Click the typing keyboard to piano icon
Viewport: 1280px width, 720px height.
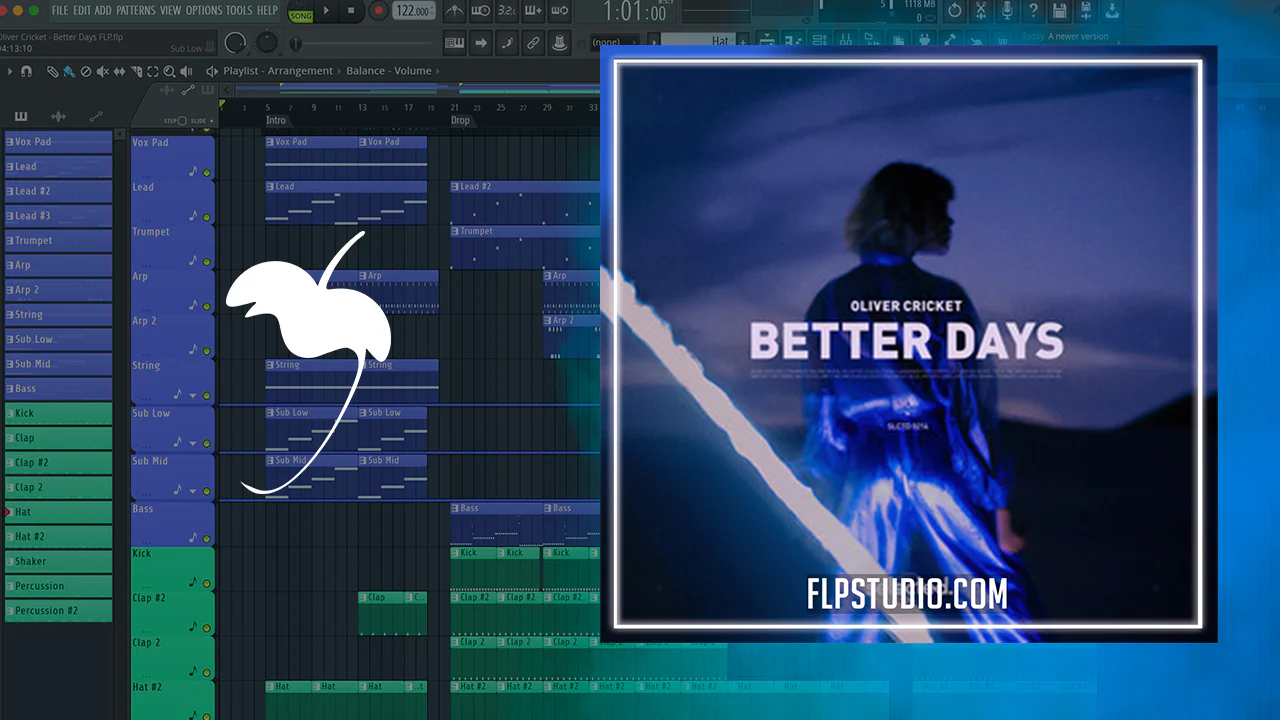click(x=454, y=43)
